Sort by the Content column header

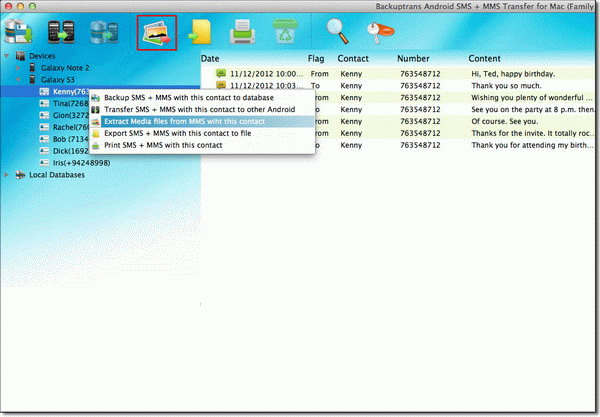pos(484,59)
